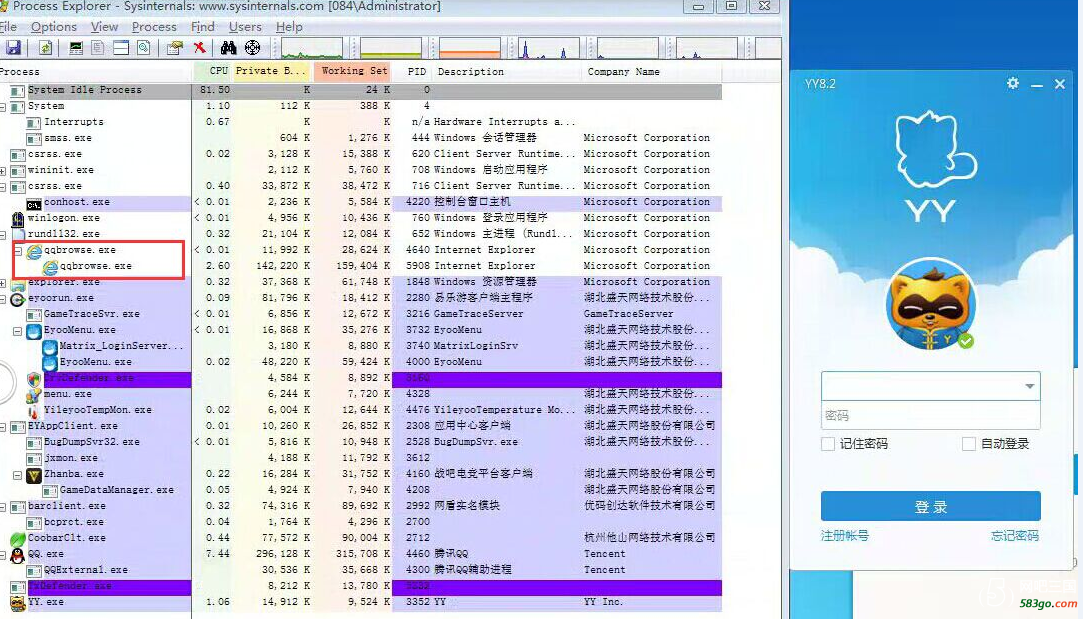This screenshot has width=1083, height=619.
Task: Open System Information from the toolbar graph icon
Action: 76,48
